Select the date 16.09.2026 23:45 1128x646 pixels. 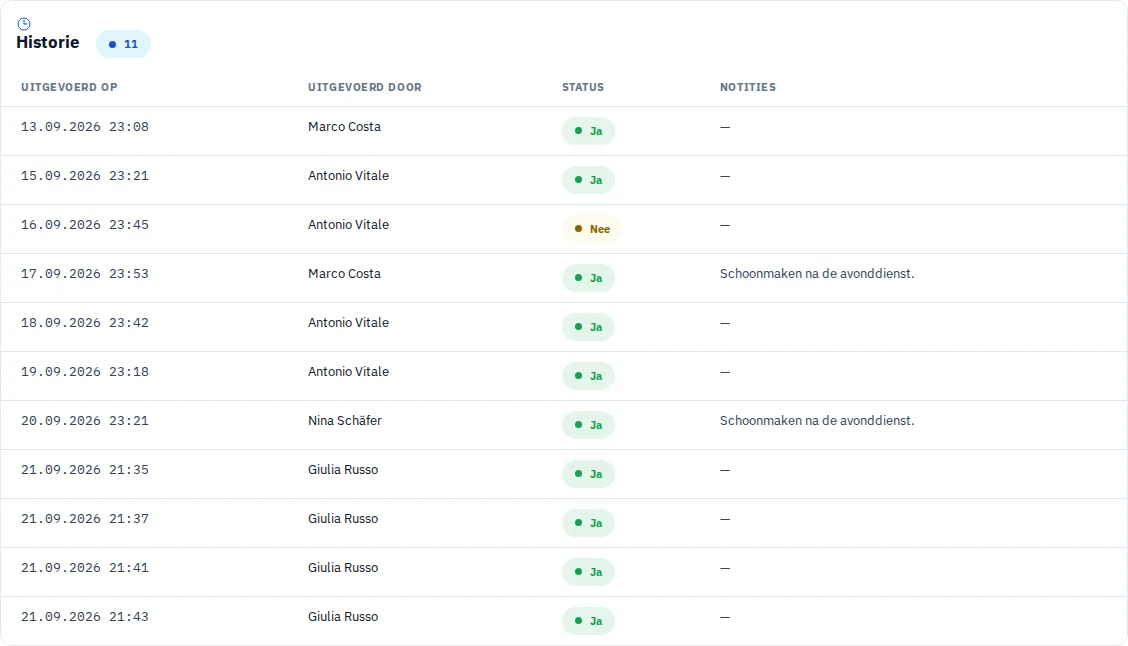tap(85, 225)
